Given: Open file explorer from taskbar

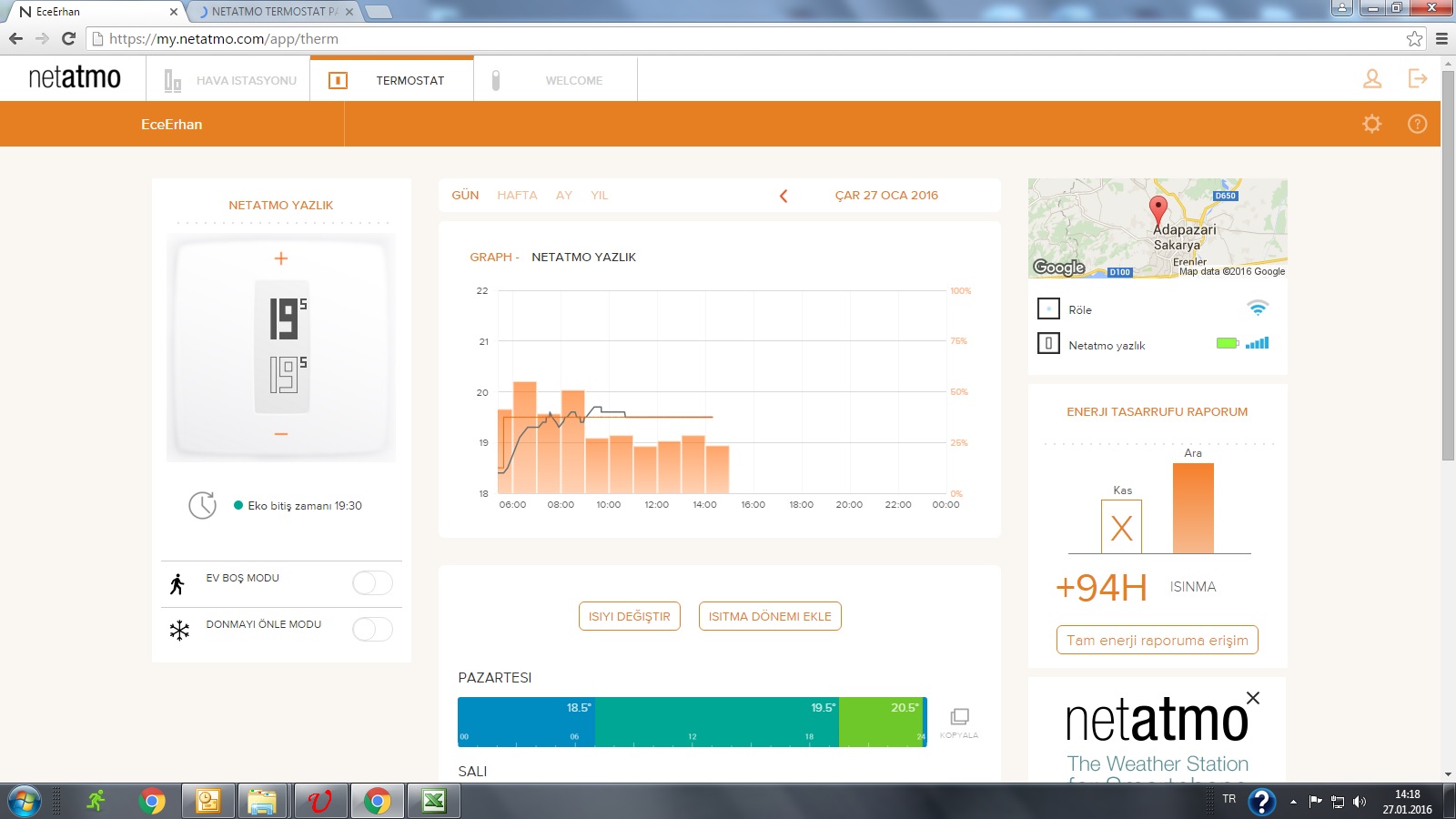Looking at the screenshot, I should point(262,802).
